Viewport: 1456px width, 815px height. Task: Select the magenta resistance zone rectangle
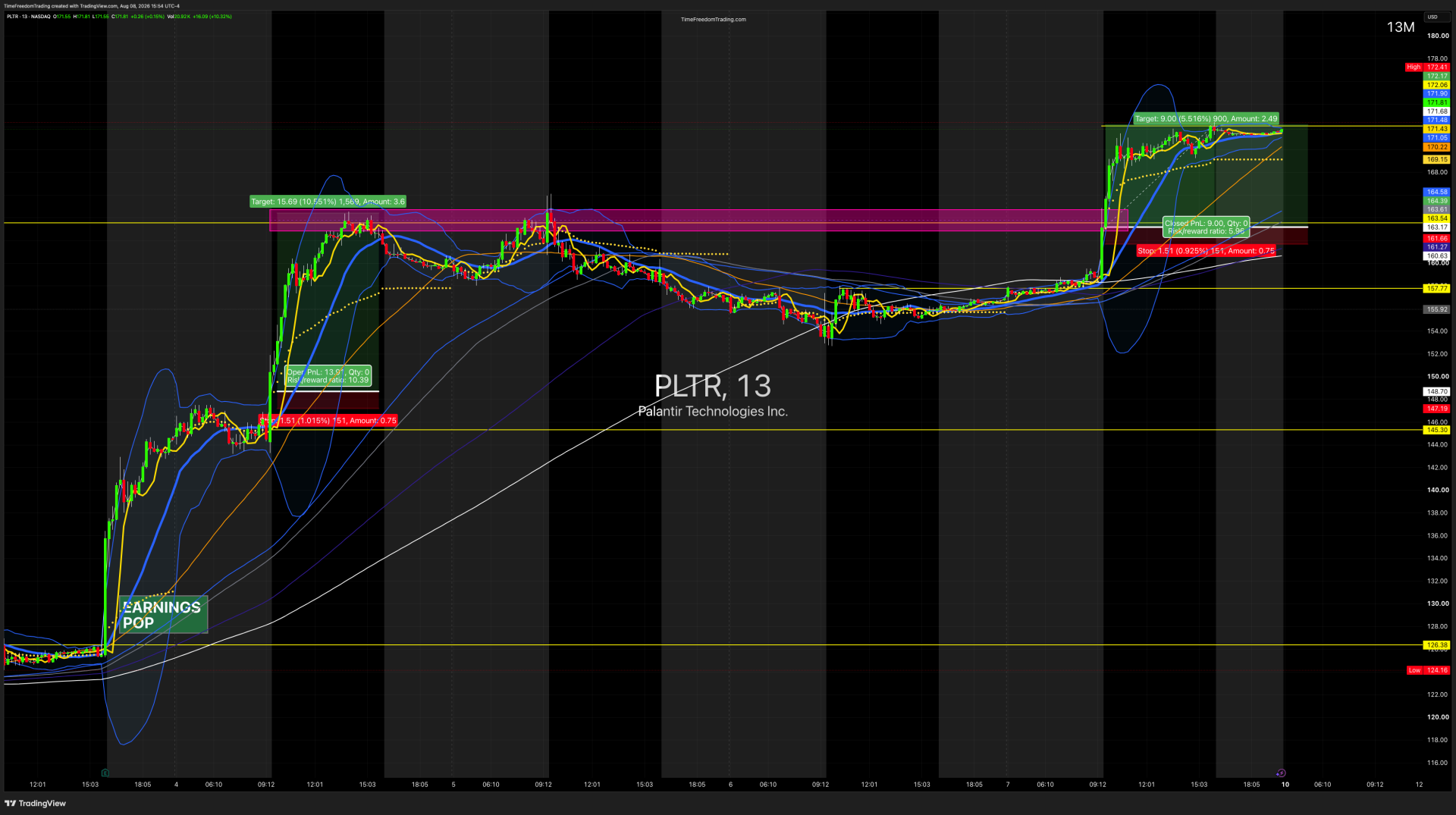[x=698, y=220]
